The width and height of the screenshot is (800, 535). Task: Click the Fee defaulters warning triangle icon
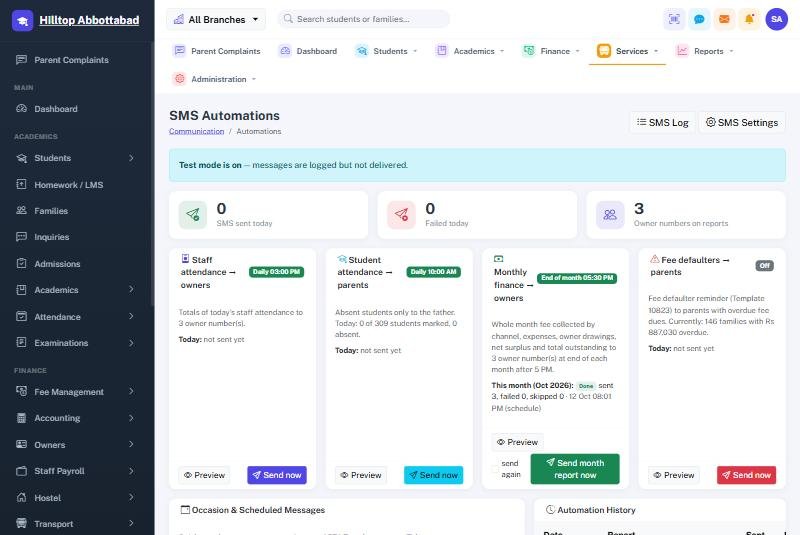[655, 259]
